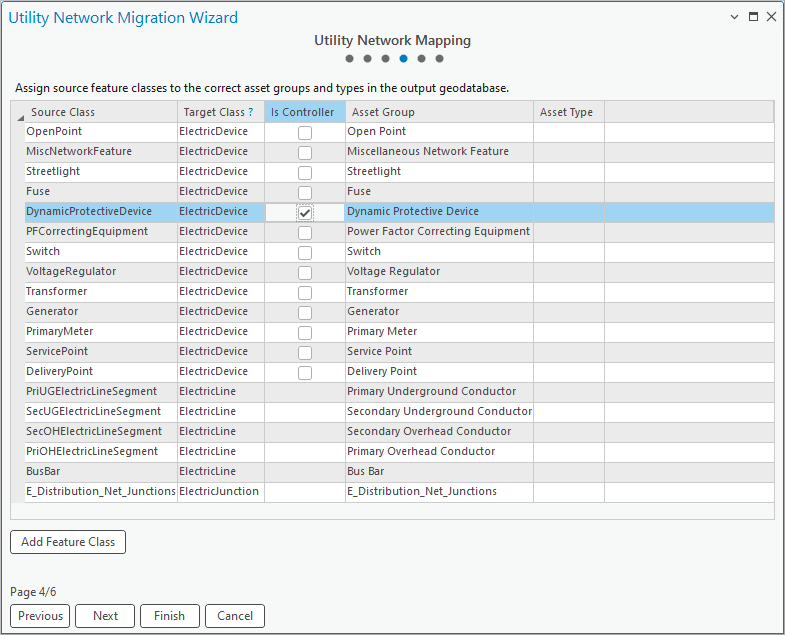Image resolution: width=785 pixels, height=635 pixels.
Task: Check Is Controller for PFCorrectingEquipment
Action: [x=305, y=233]
